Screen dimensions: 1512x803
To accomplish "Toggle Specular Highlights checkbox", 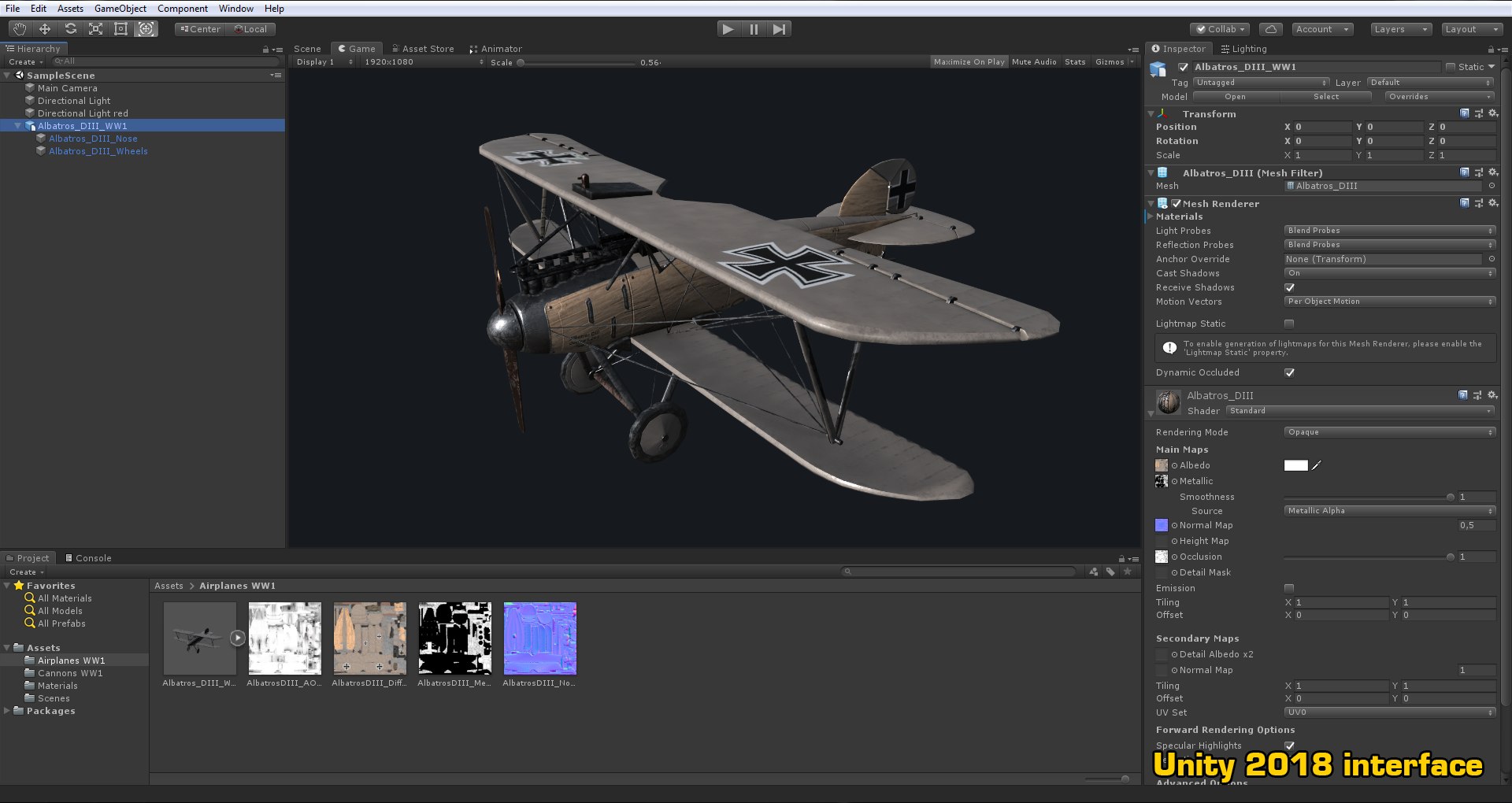I will coord(1289,746).
